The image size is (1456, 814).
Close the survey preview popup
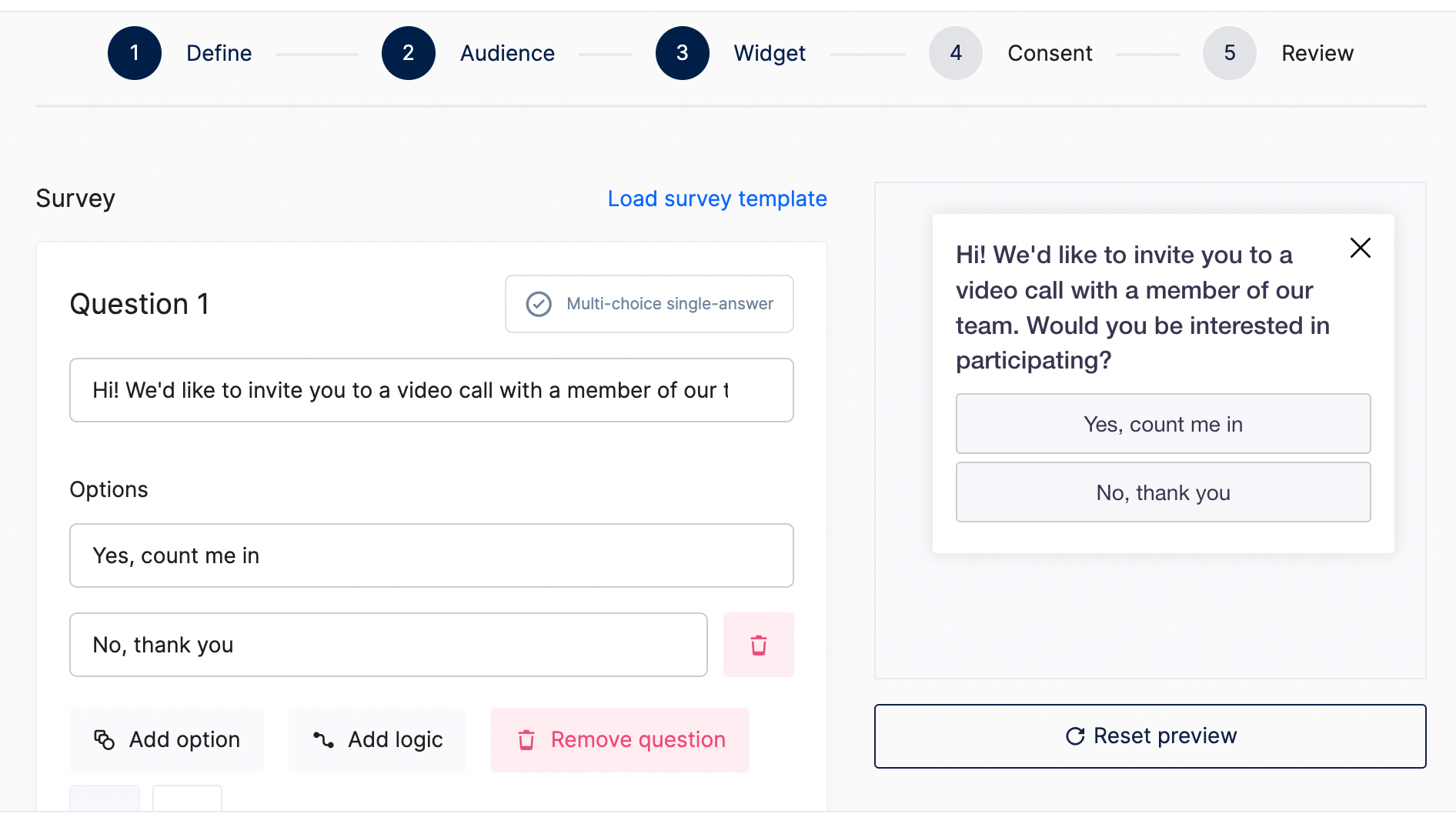click(x=1360, y=248)
